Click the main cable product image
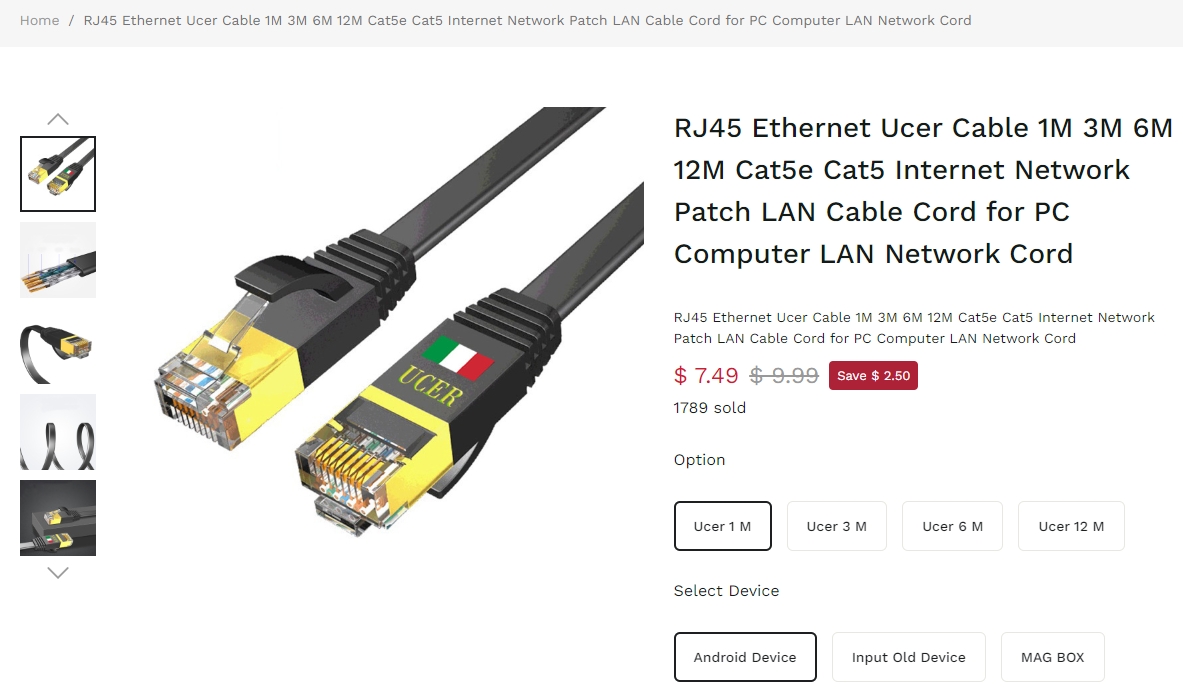 tap(399, 322)
